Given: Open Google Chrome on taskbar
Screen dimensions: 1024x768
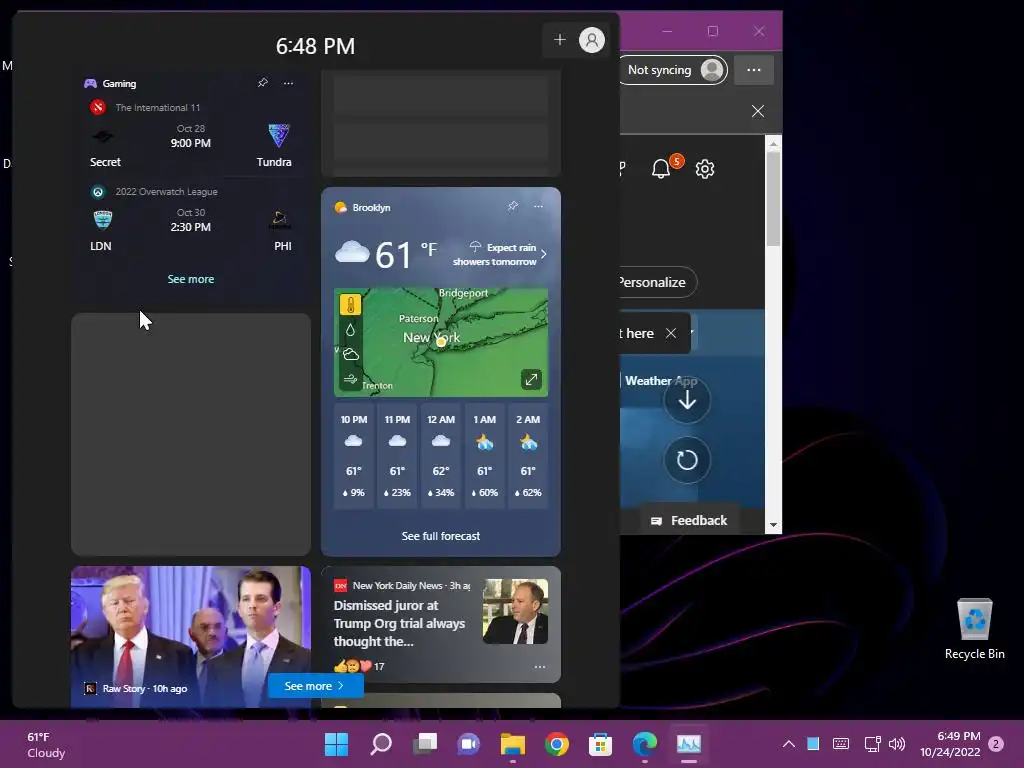Looking at the screenshot, I should (x=556, y=744).
